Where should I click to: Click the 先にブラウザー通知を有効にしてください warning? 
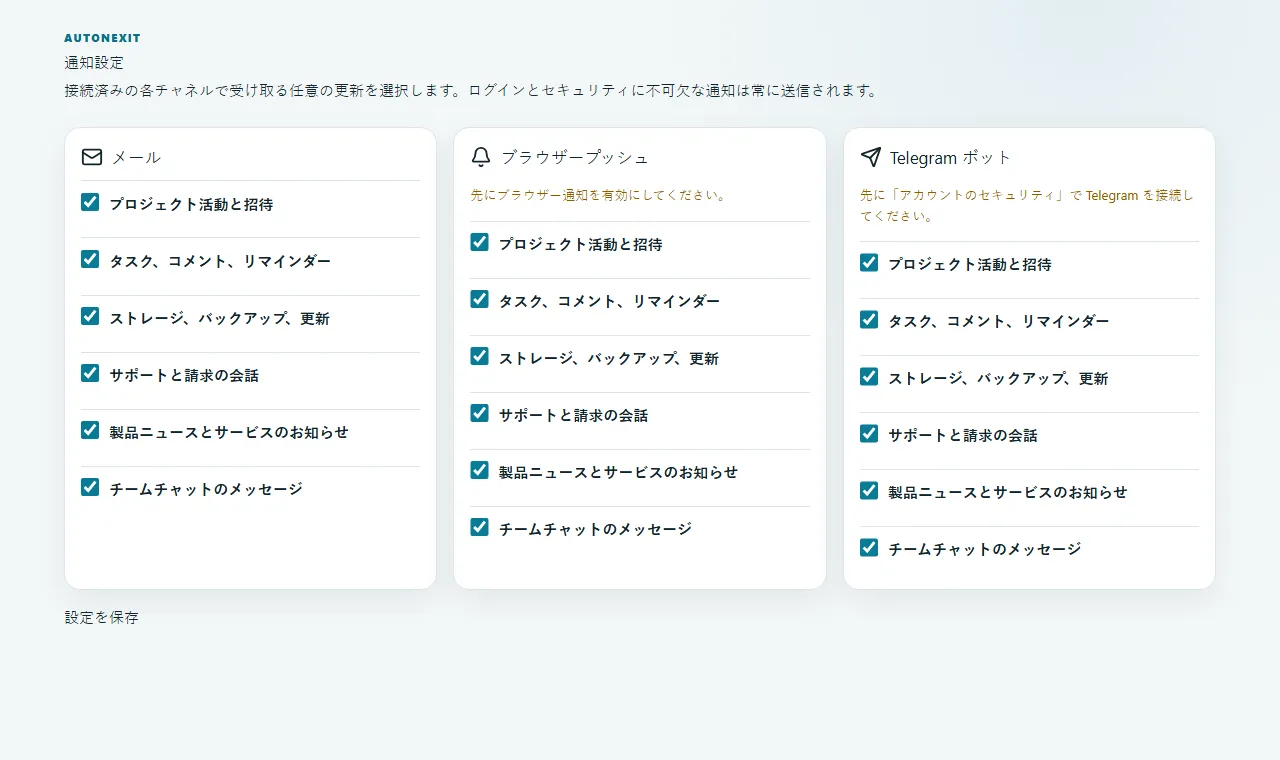coord(598,195)
